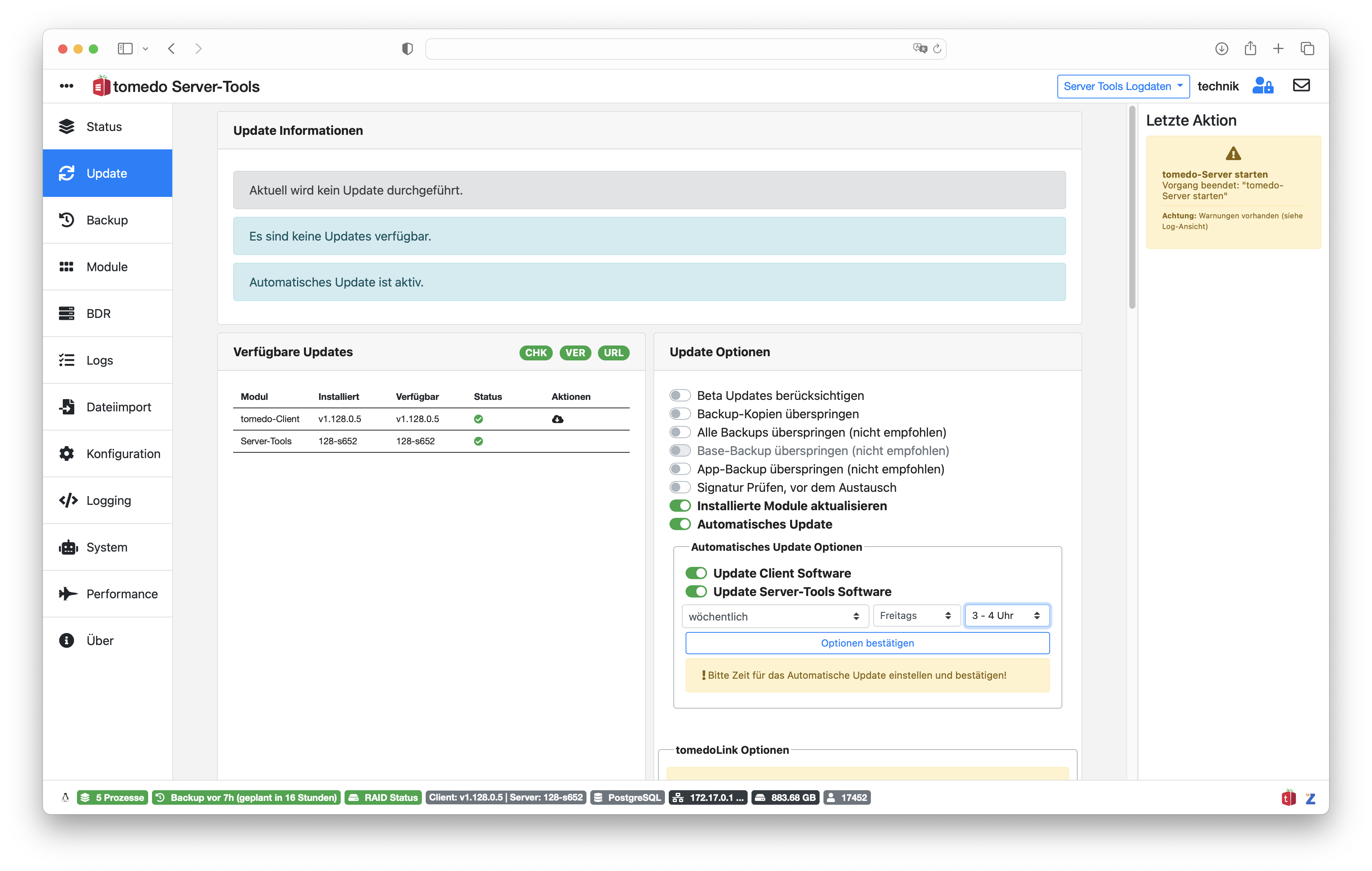Click the Backup vor 7h status badge
This screenshot has height=871, width=1372.
pos(246,797)
